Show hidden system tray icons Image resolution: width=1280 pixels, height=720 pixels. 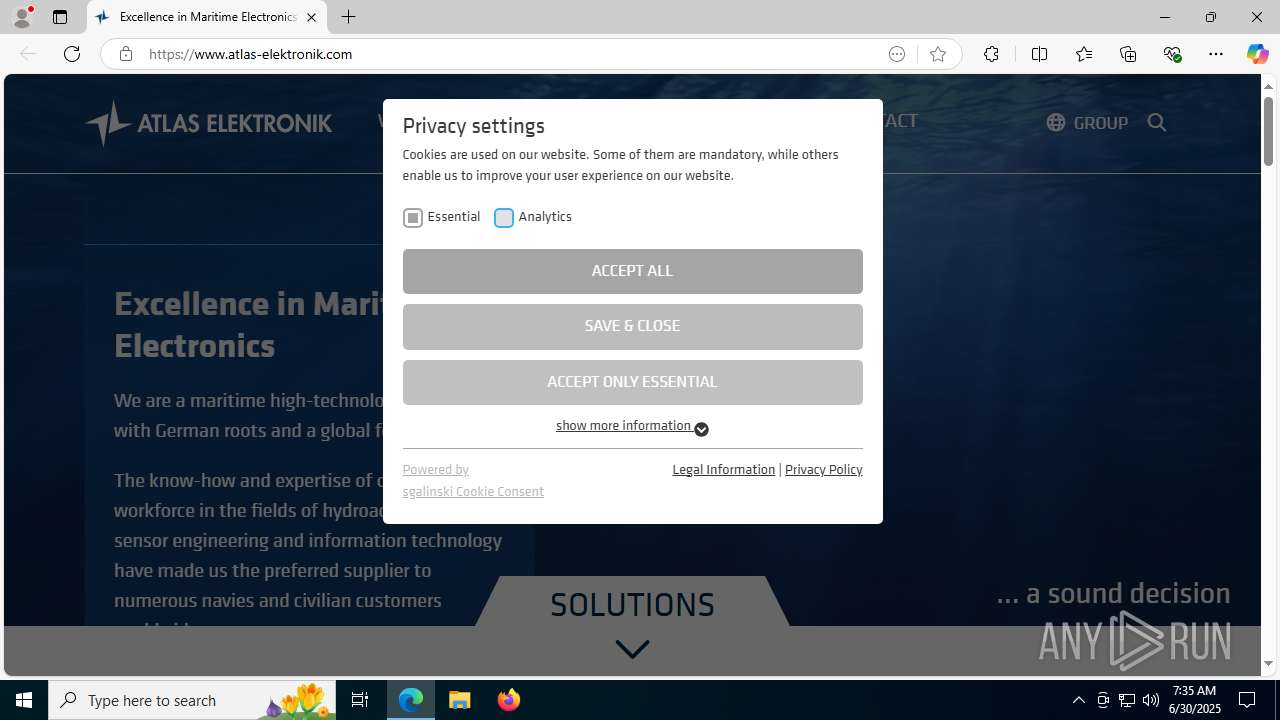[1078, 700]
